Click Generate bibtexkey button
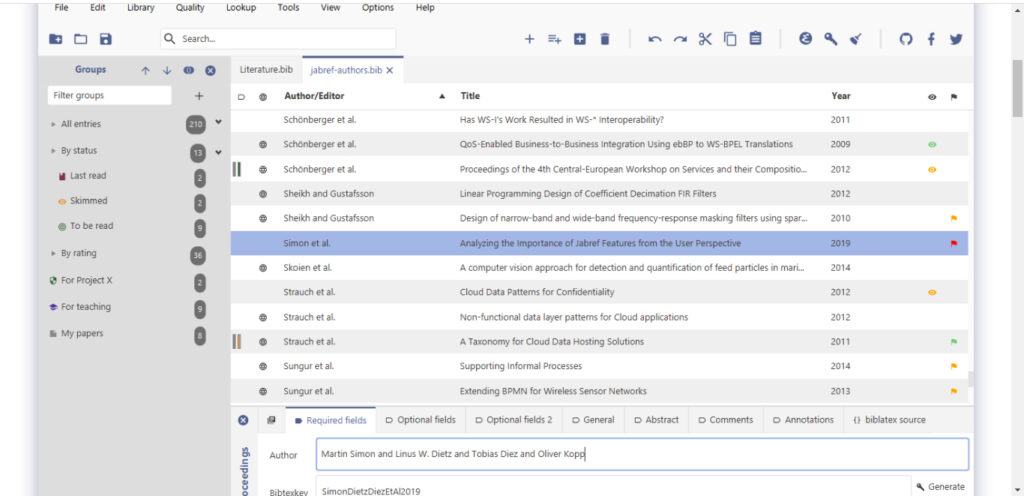This screenshot has width=1024, height=496. pos(940,487)
